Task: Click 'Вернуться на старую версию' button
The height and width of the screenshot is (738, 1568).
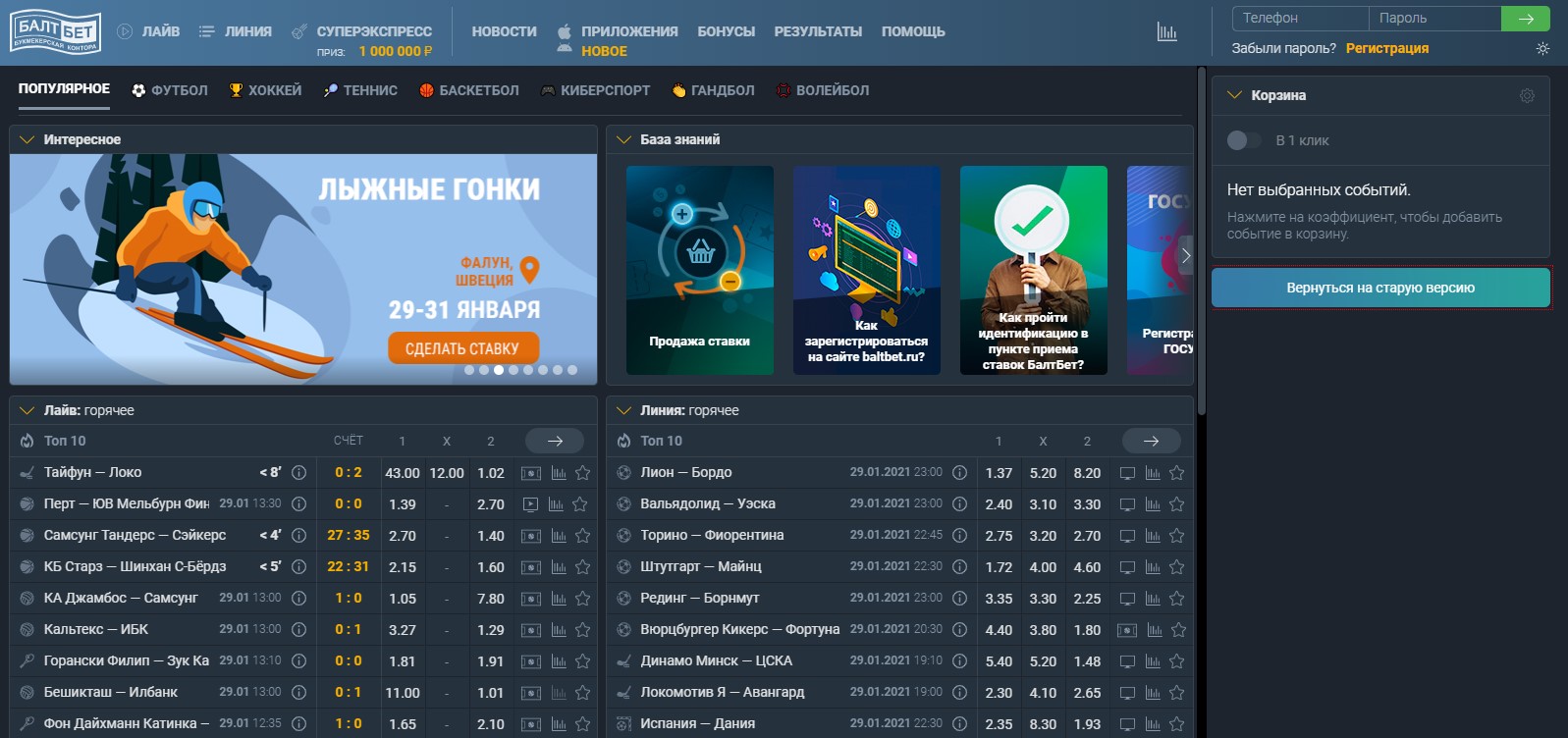Action: (1380, 288)
